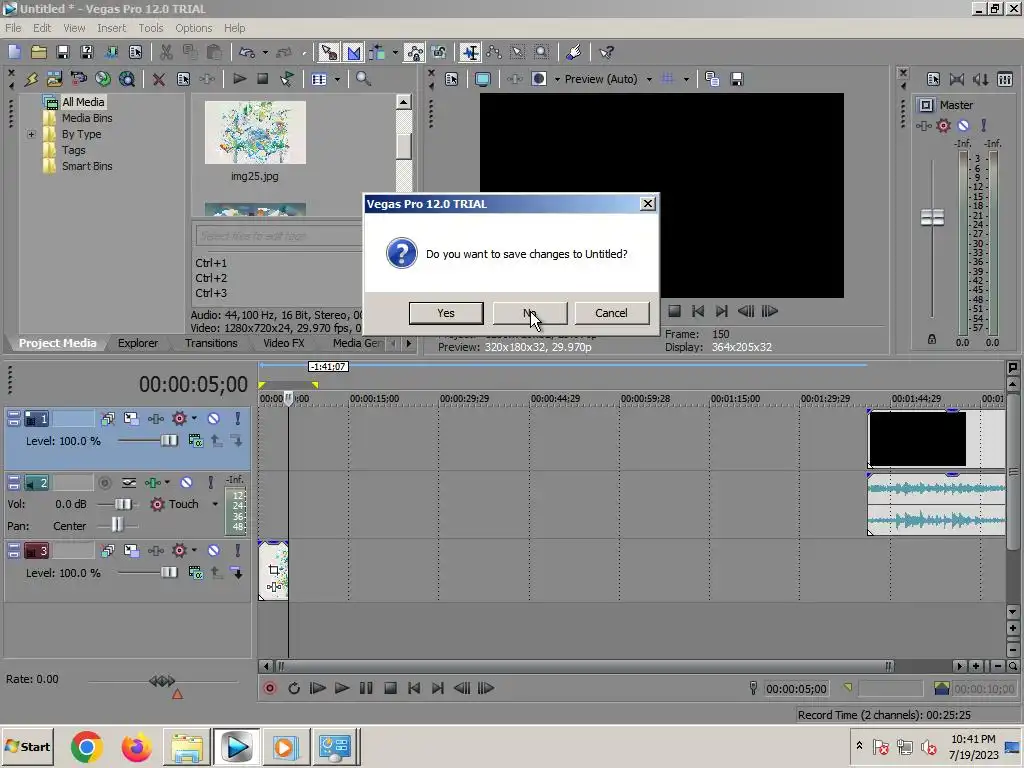Click the Loop Playback icon

(x=294, y=688)
